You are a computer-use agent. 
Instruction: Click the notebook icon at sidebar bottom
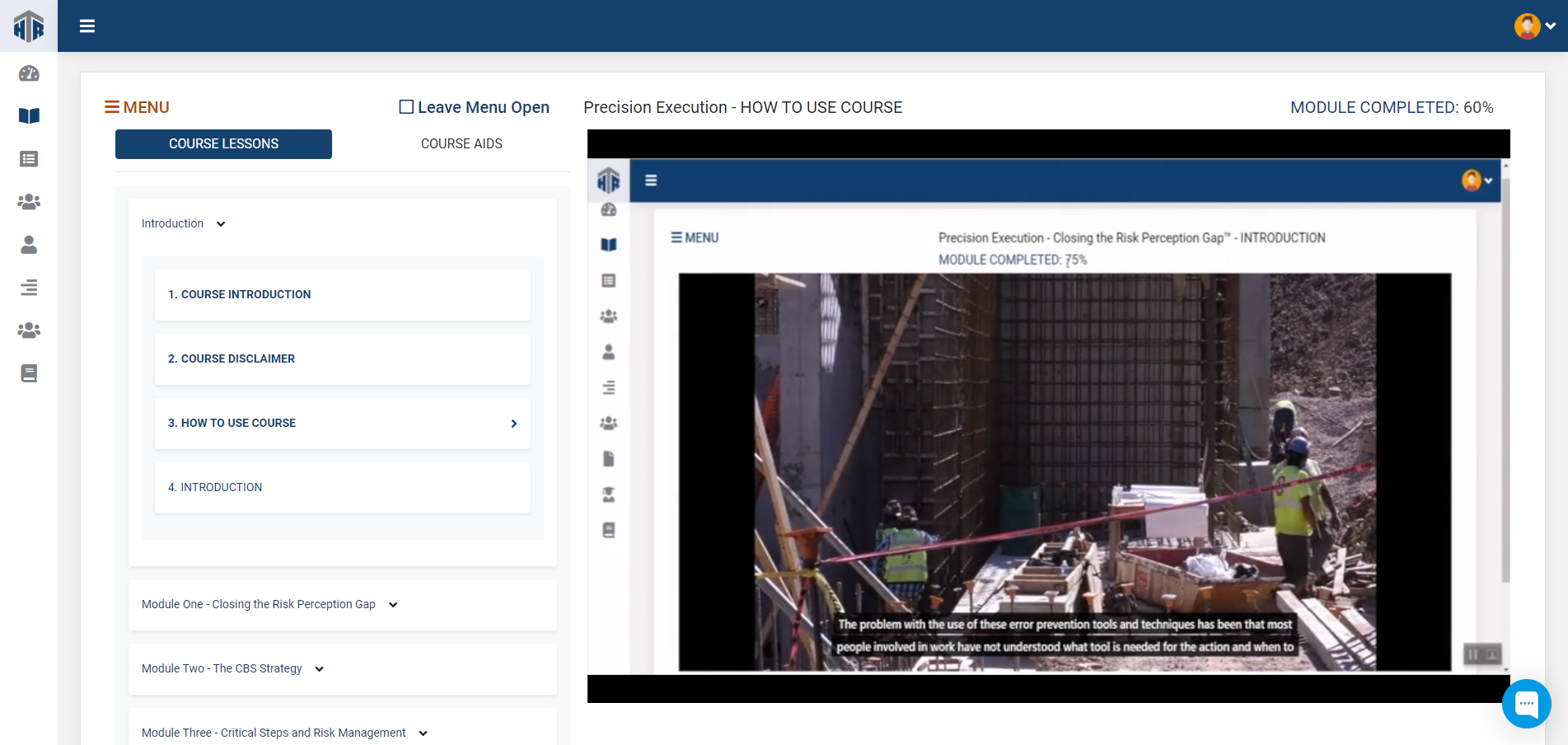[29, 373]
